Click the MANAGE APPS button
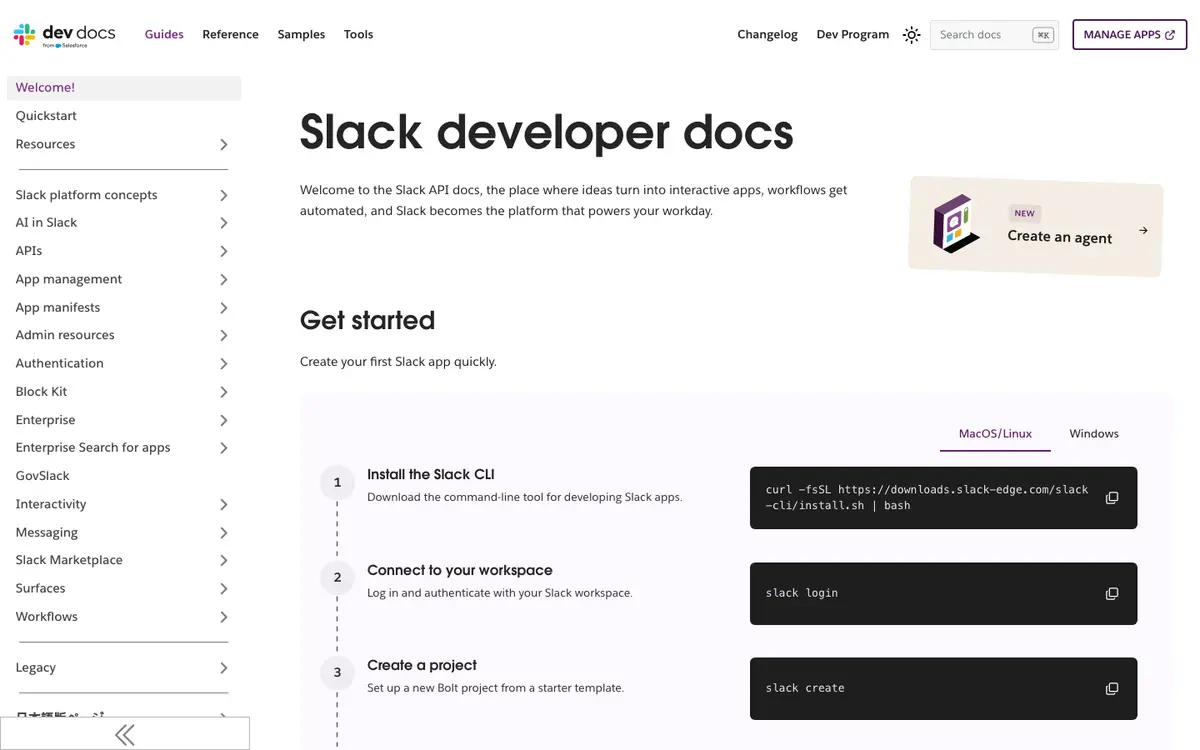The image size is (1200, 750). tap(1129, 35)
